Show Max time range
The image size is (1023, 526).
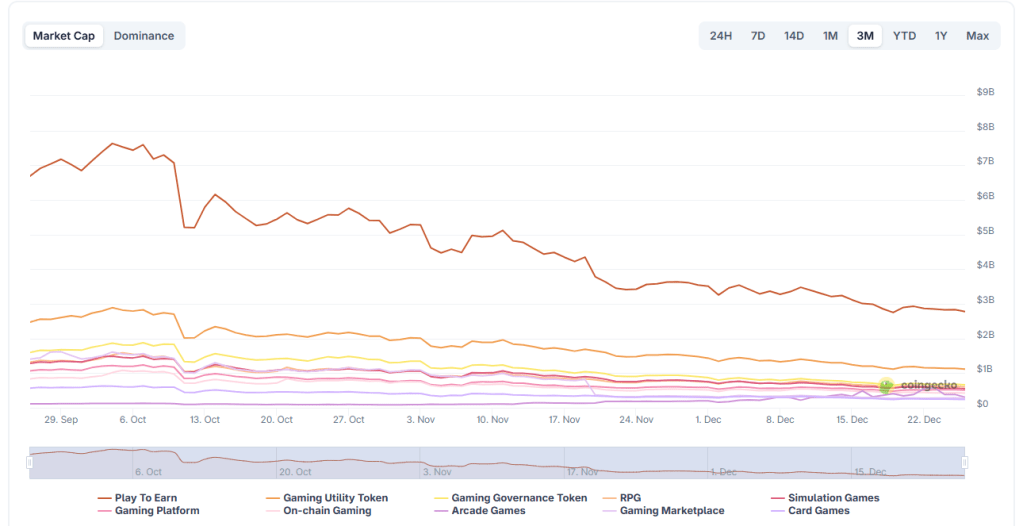pos(977,36)
